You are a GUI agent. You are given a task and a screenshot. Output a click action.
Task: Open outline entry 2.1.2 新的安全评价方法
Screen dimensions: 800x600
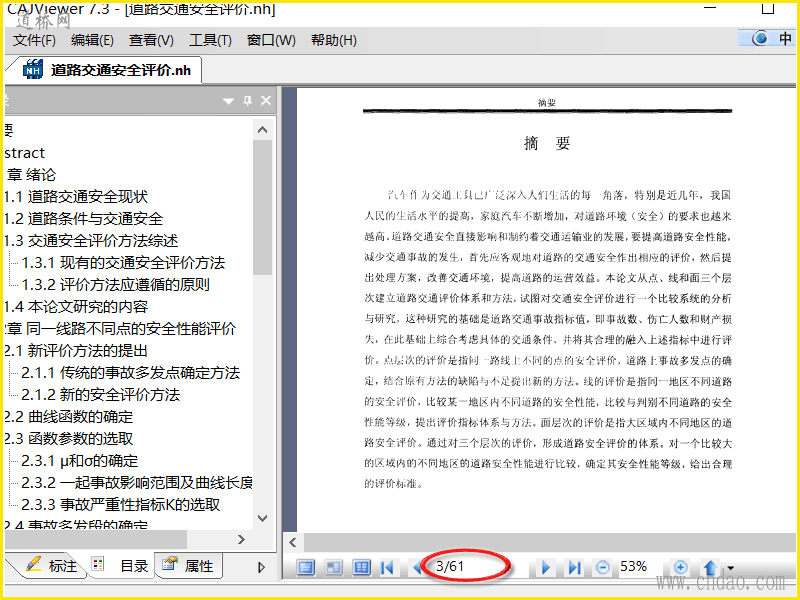point(101,394)
